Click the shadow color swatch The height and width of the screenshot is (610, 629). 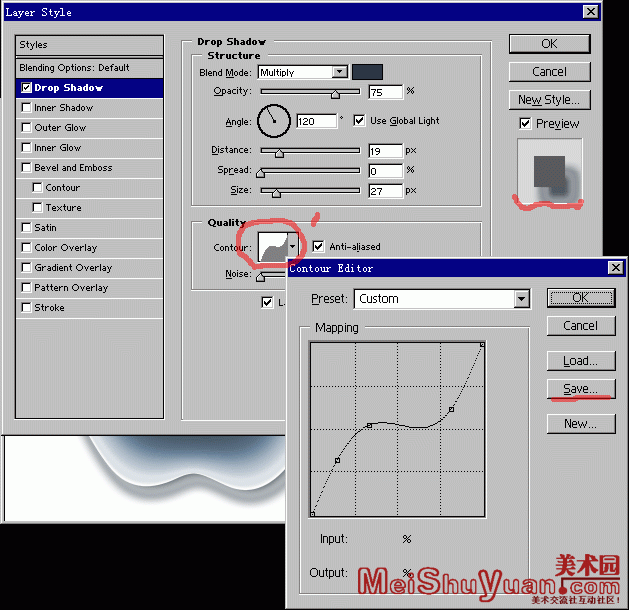pos(367,72)
